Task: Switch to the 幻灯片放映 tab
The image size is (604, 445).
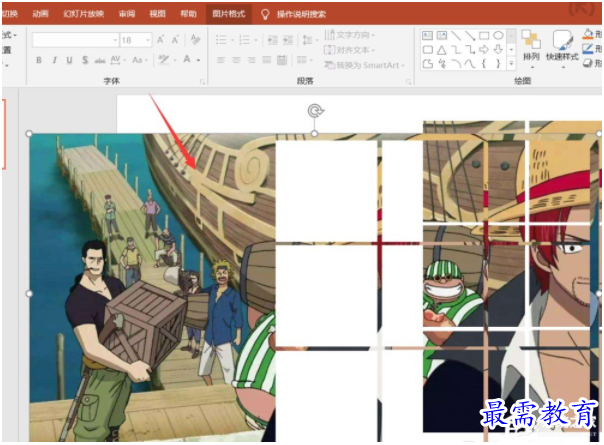Action: coord(84,14)
